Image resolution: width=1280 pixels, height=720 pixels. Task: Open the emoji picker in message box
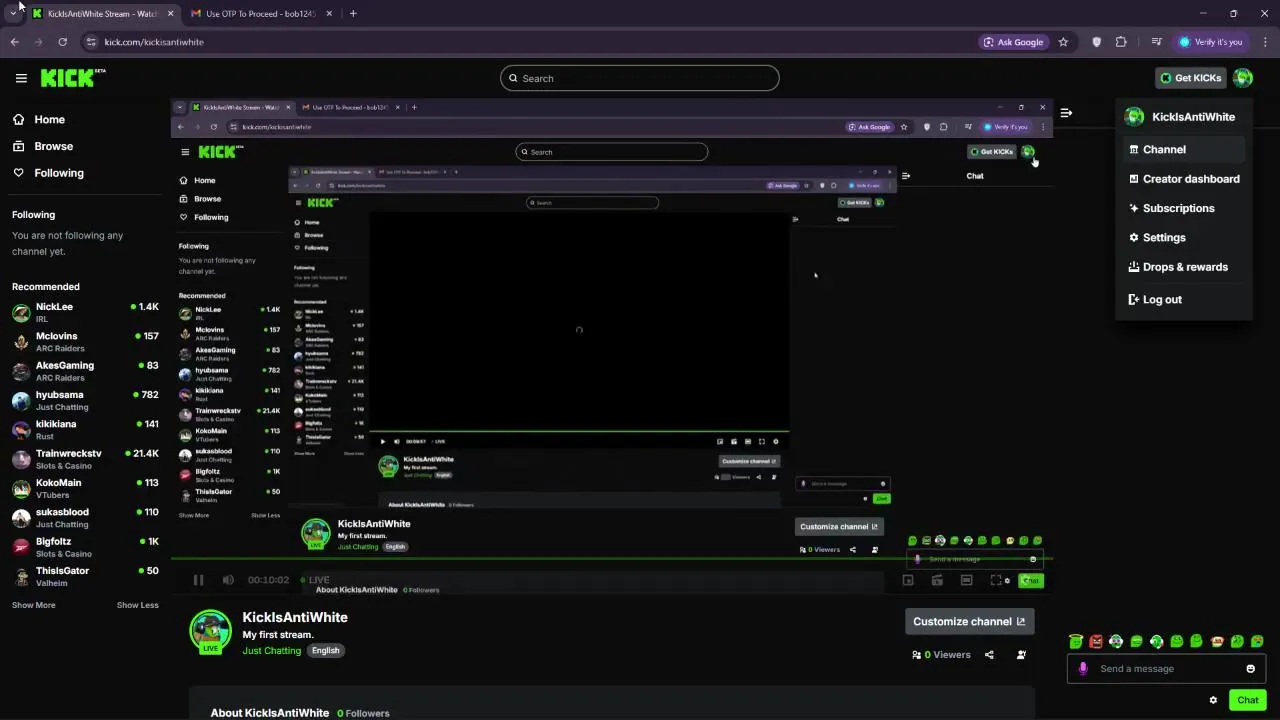click(1250, 669)
